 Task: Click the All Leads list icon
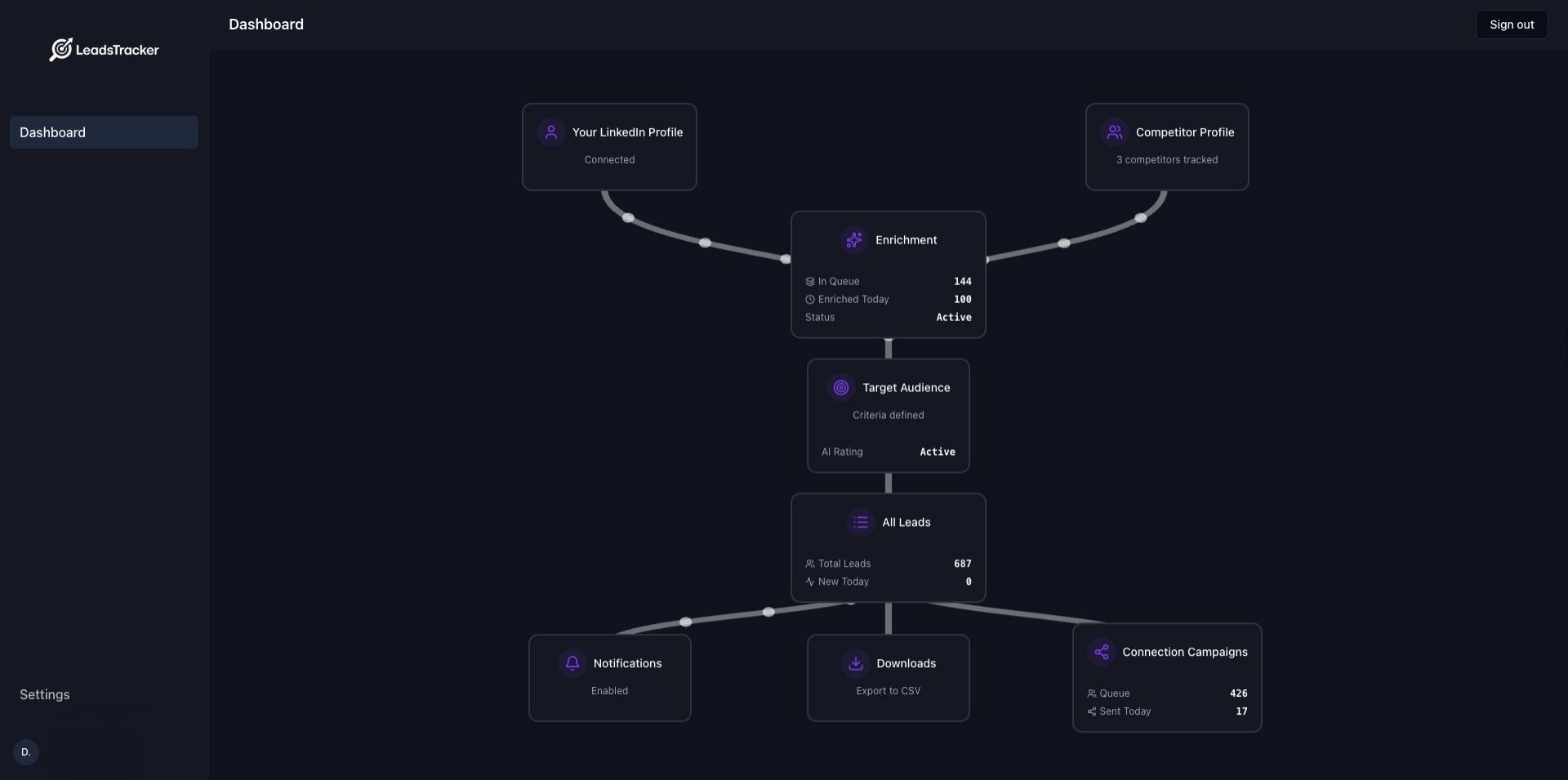point(860,522)
